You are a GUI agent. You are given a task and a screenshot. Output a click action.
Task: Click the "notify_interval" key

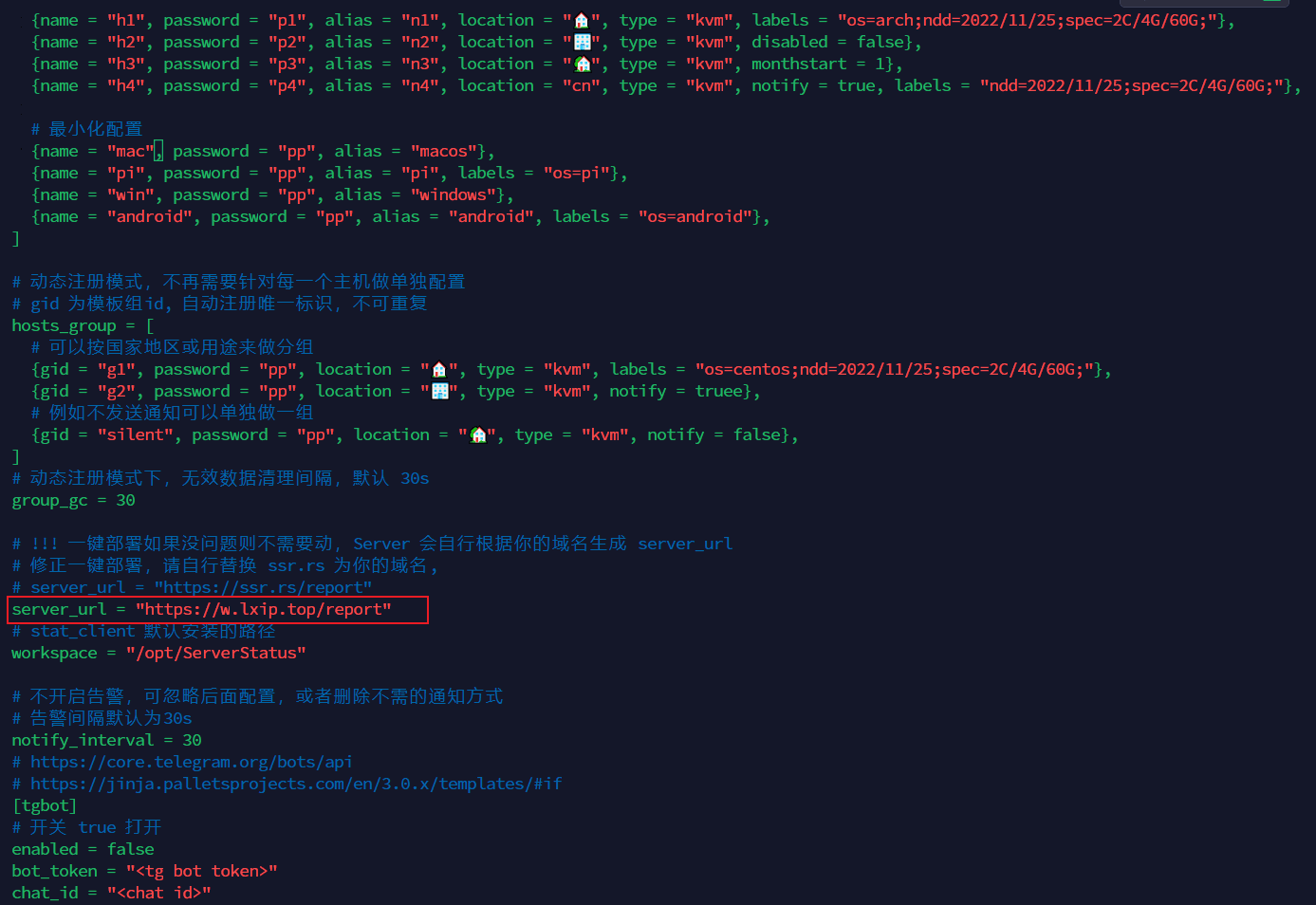point(83,740)
